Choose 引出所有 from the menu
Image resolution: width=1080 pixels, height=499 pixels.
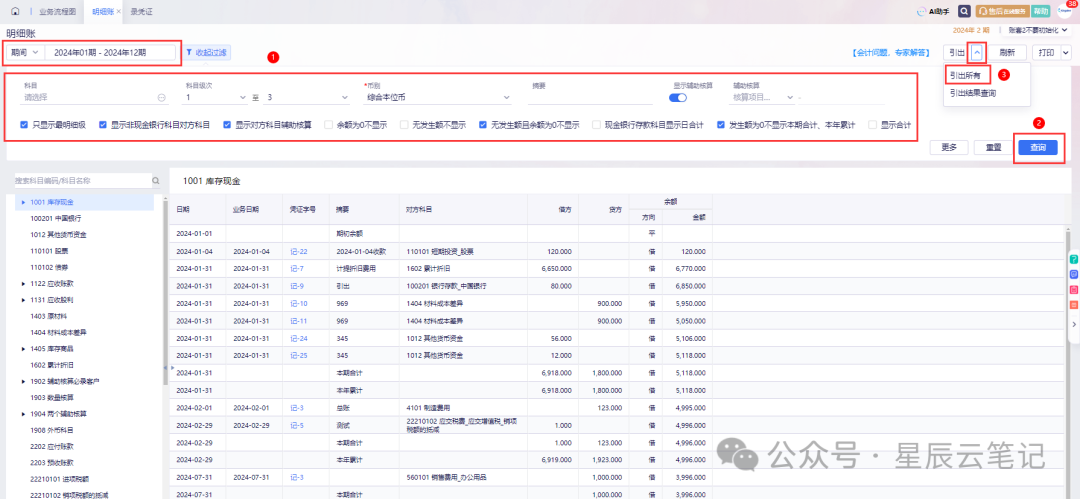pyautogui.click(x=964, y=75)
